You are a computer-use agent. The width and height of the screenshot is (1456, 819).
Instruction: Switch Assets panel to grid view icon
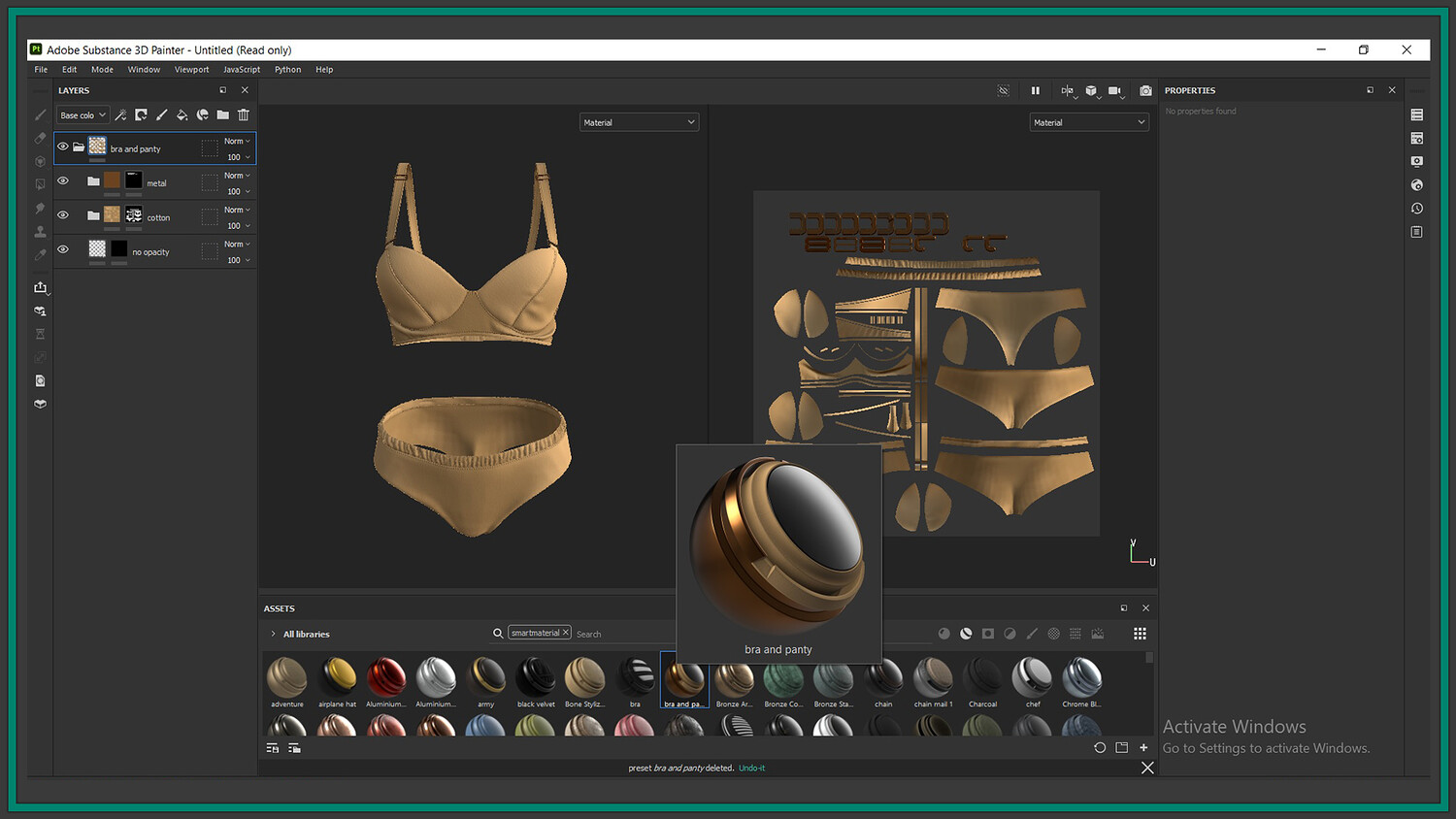pos(1140,634)
